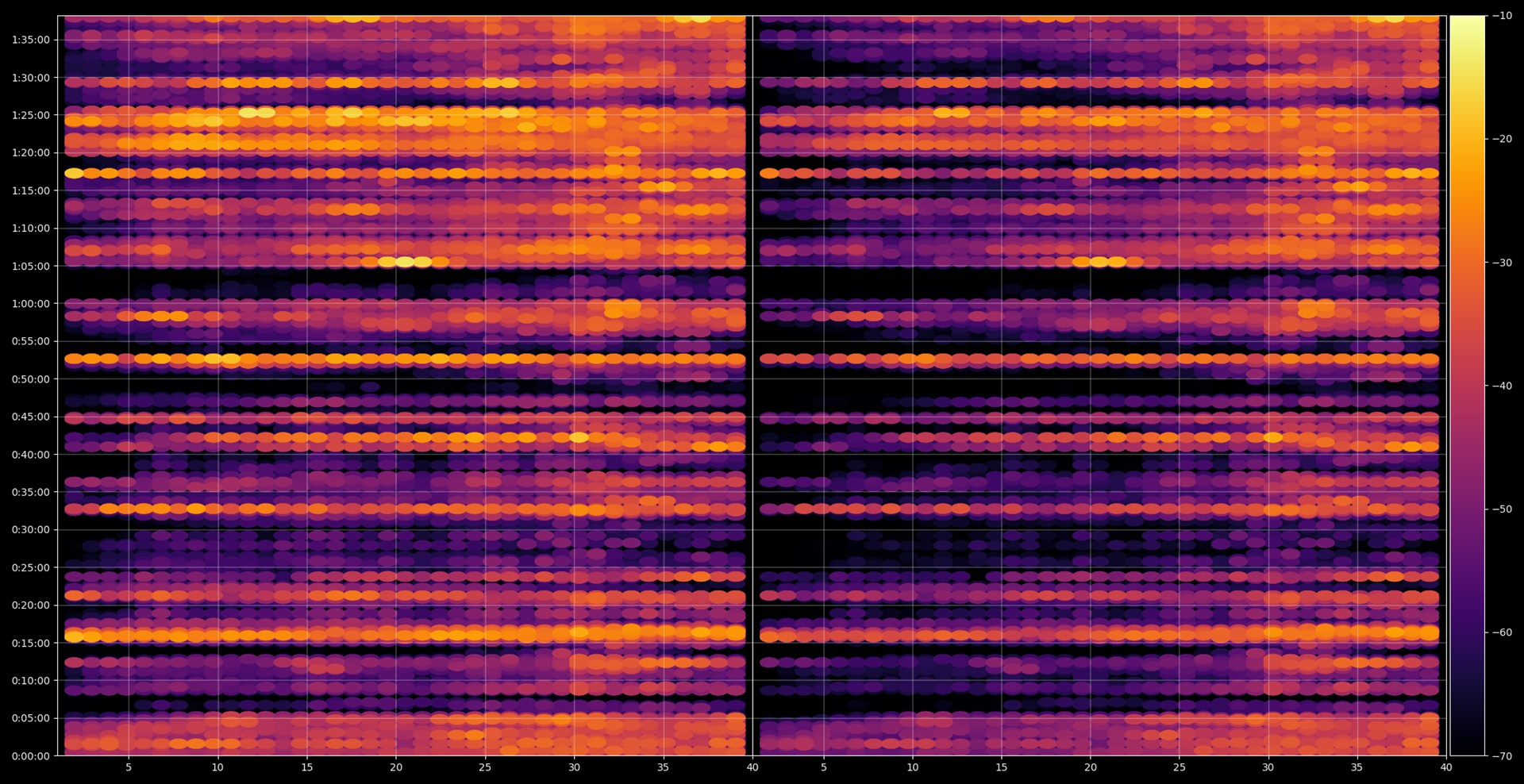Viewport: 1524px width, 784px height.
Task: Select x-axis label 10 under right plot
Action: click(913, 767)
